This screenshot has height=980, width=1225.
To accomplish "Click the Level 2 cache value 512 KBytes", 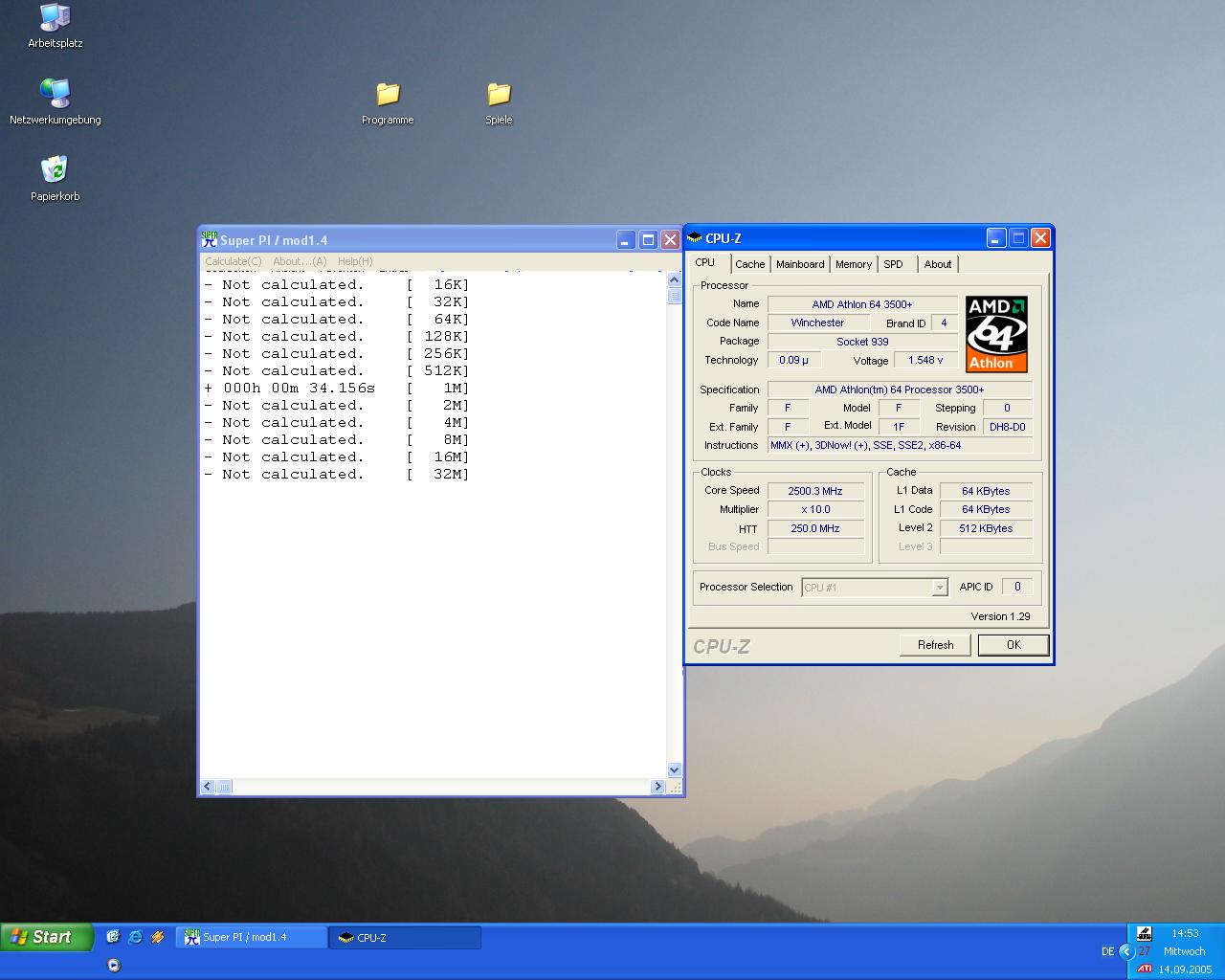I will click(x=986, y=528).
